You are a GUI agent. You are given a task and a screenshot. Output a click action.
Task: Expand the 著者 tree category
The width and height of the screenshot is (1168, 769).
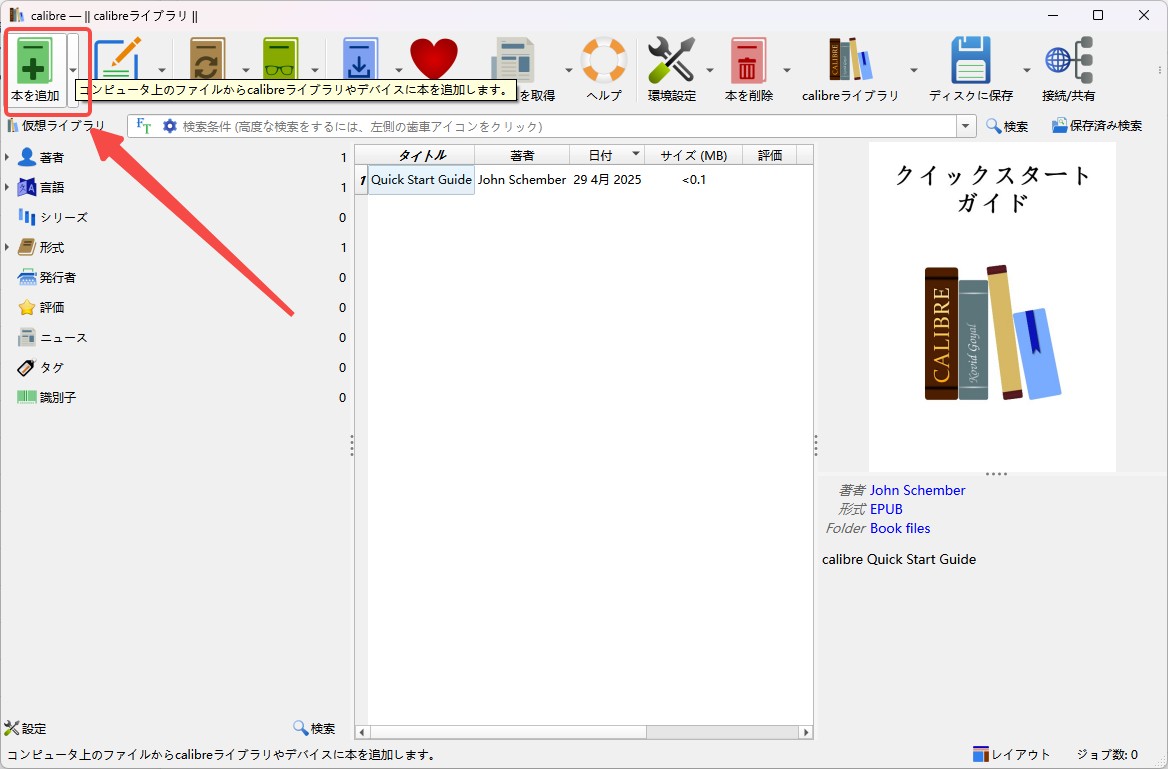pos(7,157)
